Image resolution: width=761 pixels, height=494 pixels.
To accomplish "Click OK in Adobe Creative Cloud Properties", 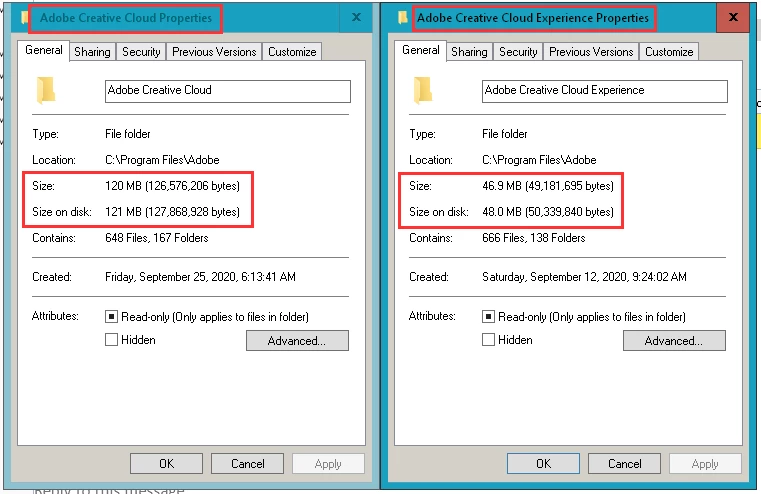I will click(166, 464).
